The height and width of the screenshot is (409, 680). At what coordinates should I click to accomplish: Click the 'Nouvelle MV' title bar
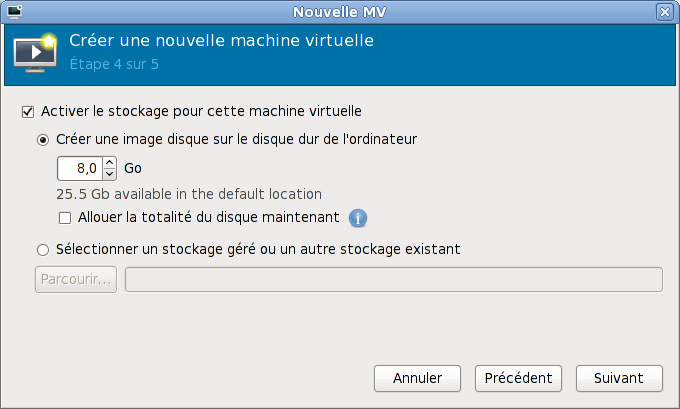coord(340,12)
